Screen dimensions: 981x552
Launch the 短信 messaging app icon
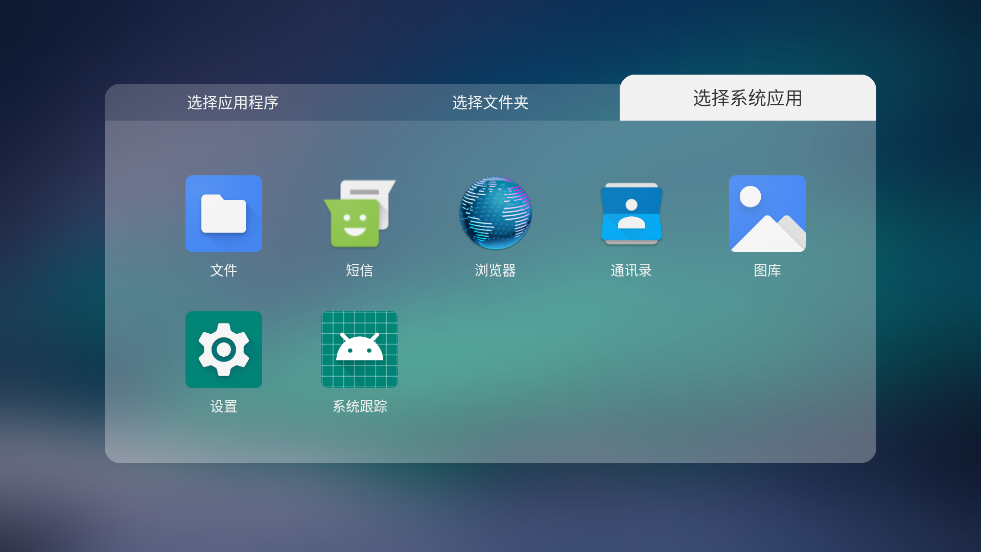[x=359, y=213]
